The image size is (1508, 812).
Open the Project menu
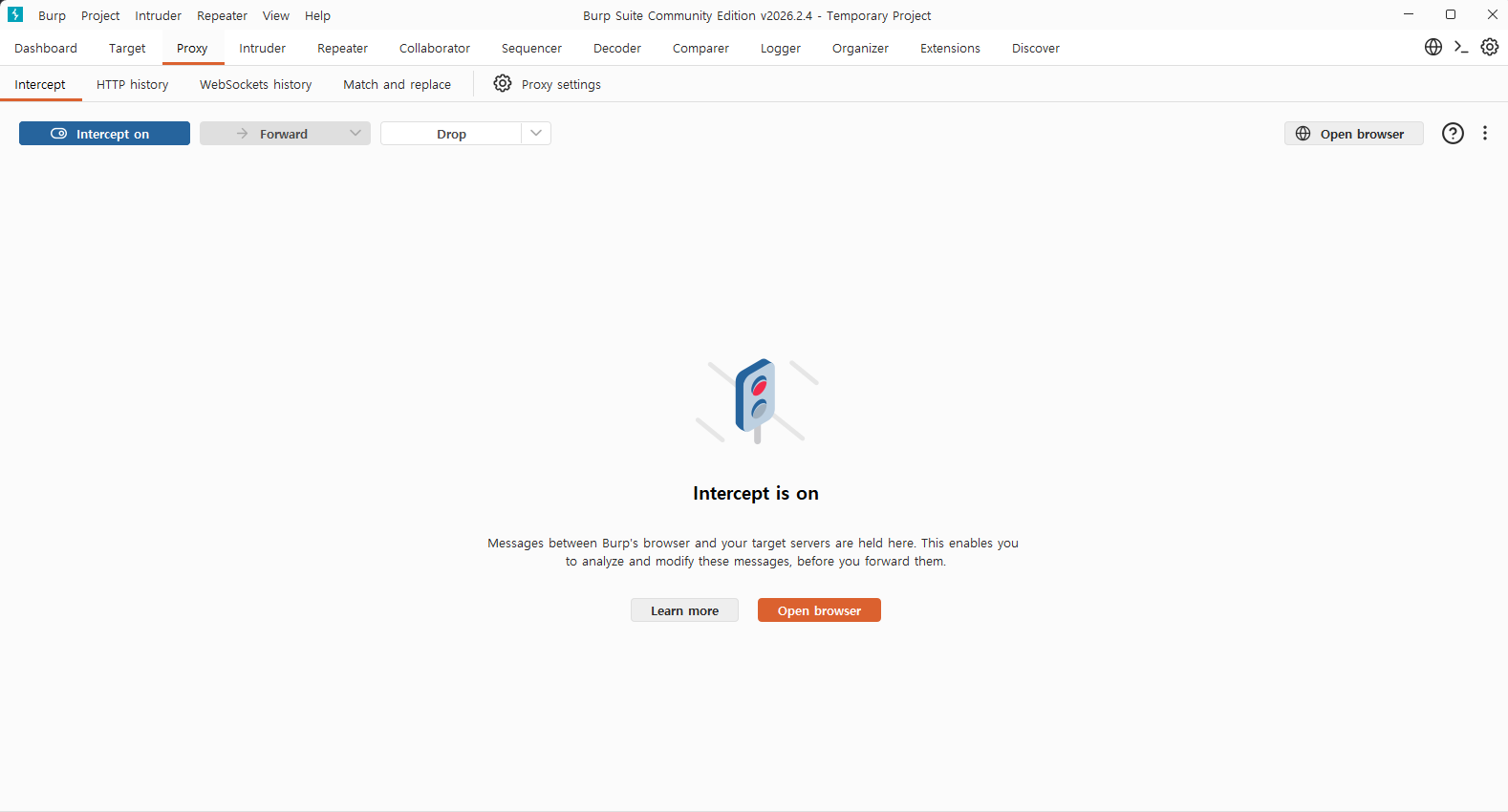pos(100,15)
